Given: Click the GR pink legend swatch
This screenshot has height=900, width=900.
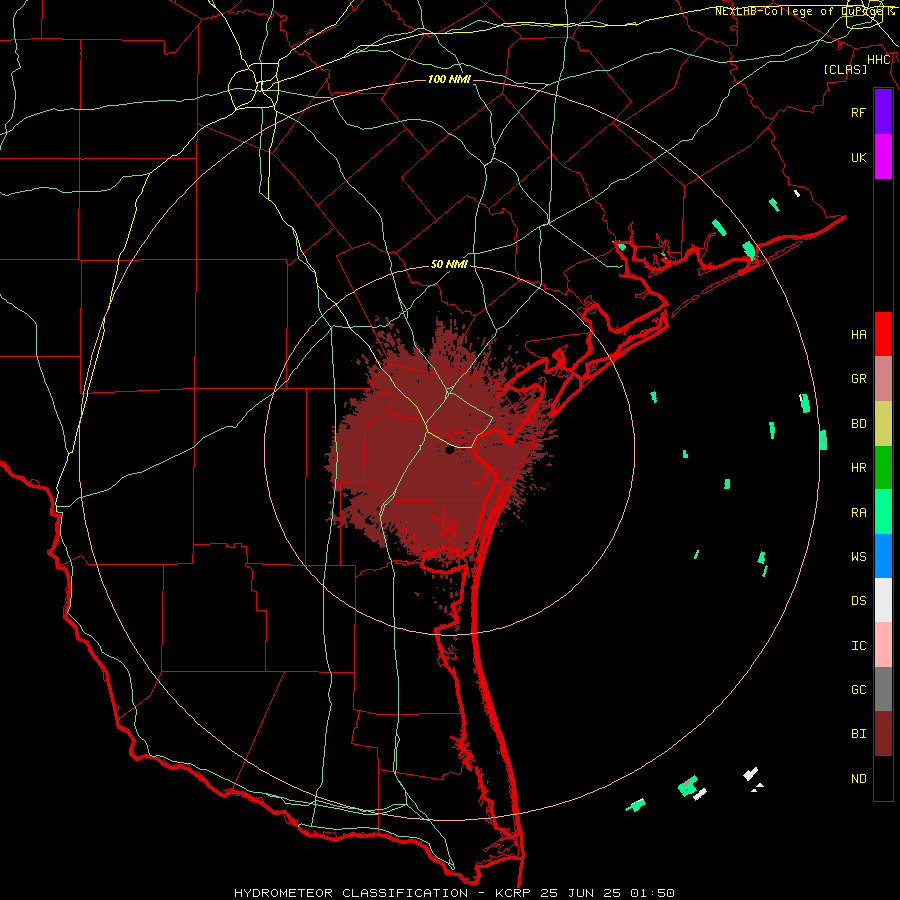Looking at the screenshot, I should tap(883, 379).
